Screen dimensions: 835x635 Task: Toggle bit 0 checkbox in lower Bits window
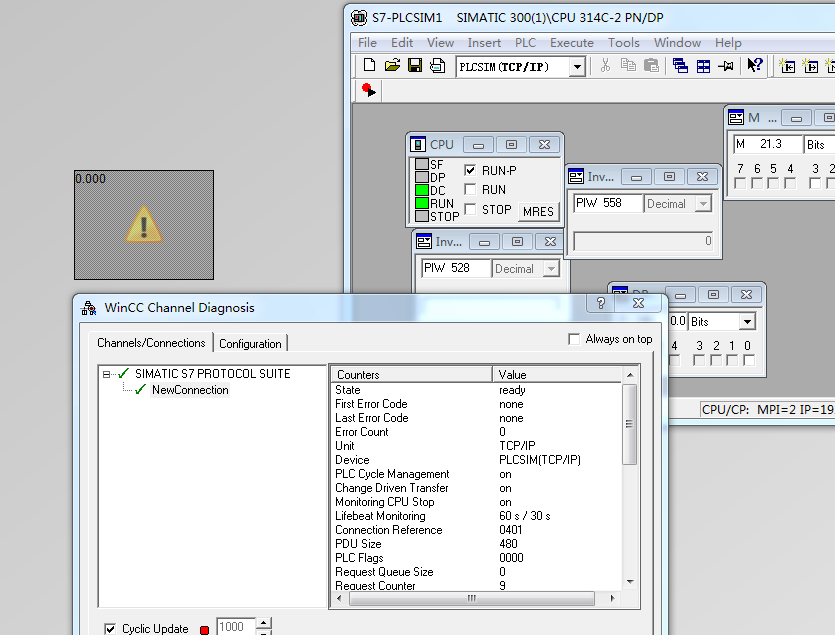[749, 360]
